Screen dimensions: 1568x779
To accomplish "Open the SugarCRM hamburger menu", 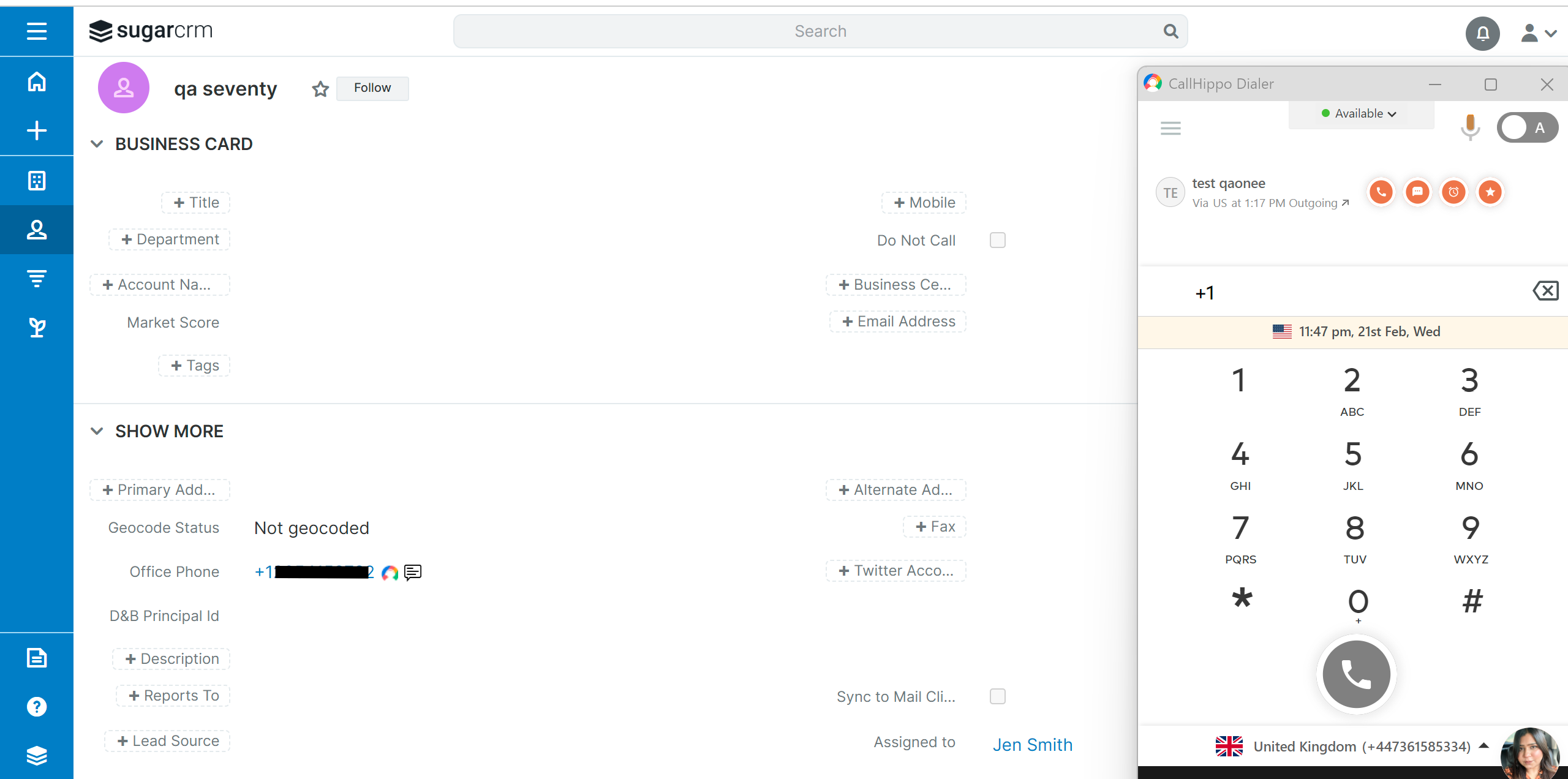I will 37,31.
